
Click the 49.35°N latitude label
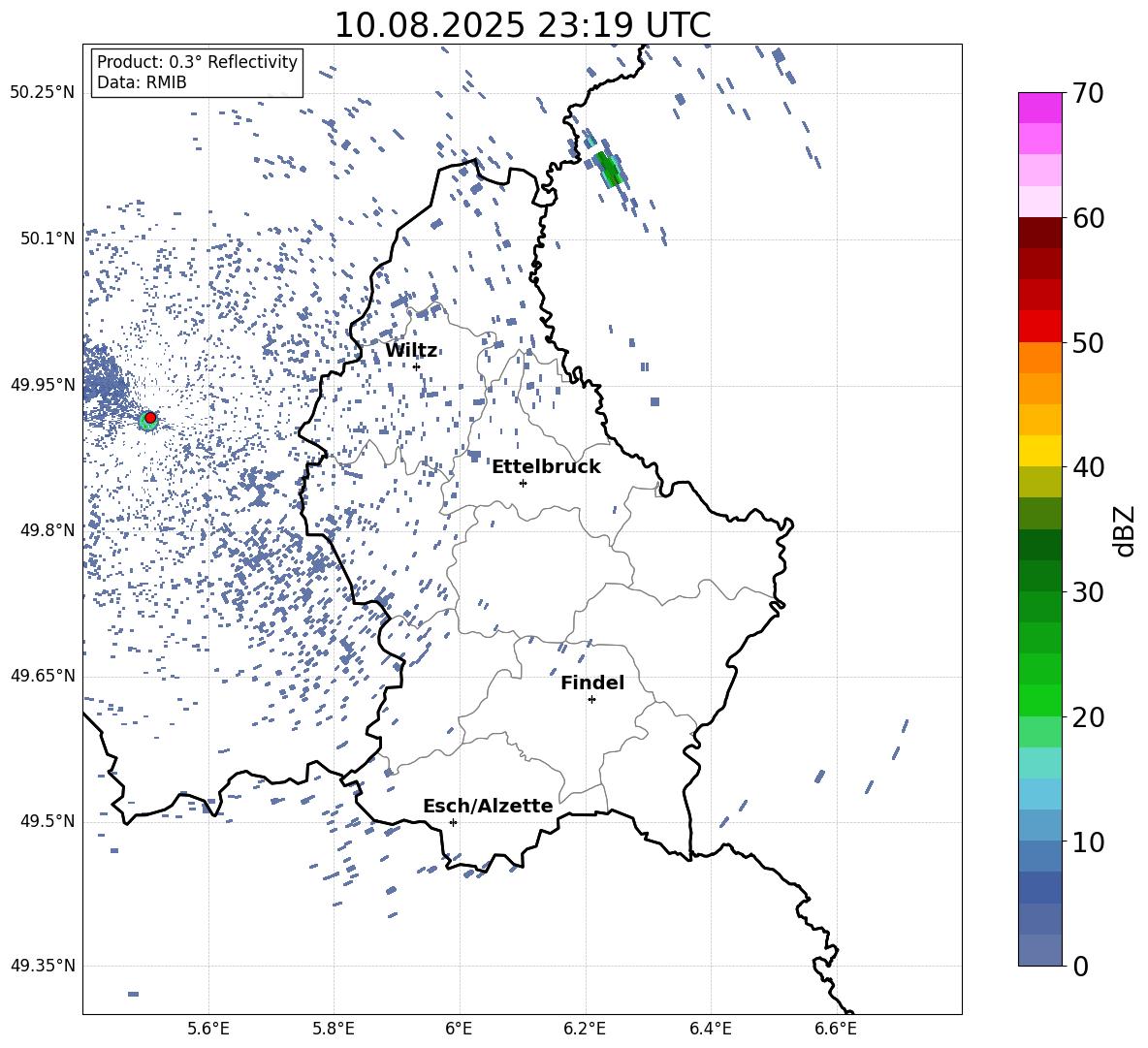pyautogui.click(x=43, y=966)
